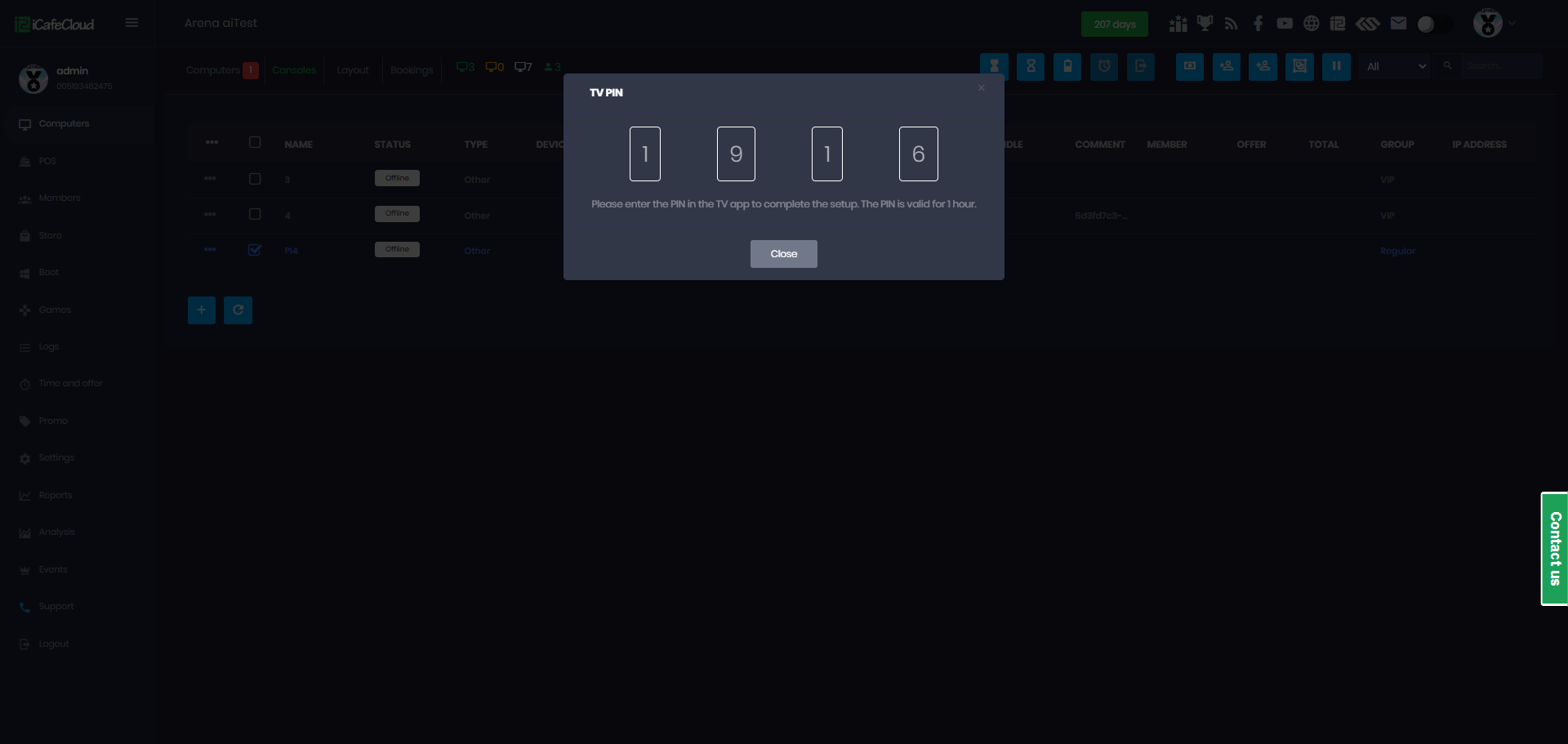Click the 207 days license badge
Viewport: 1568px width, 744px height.
(x=1115, y=25)
